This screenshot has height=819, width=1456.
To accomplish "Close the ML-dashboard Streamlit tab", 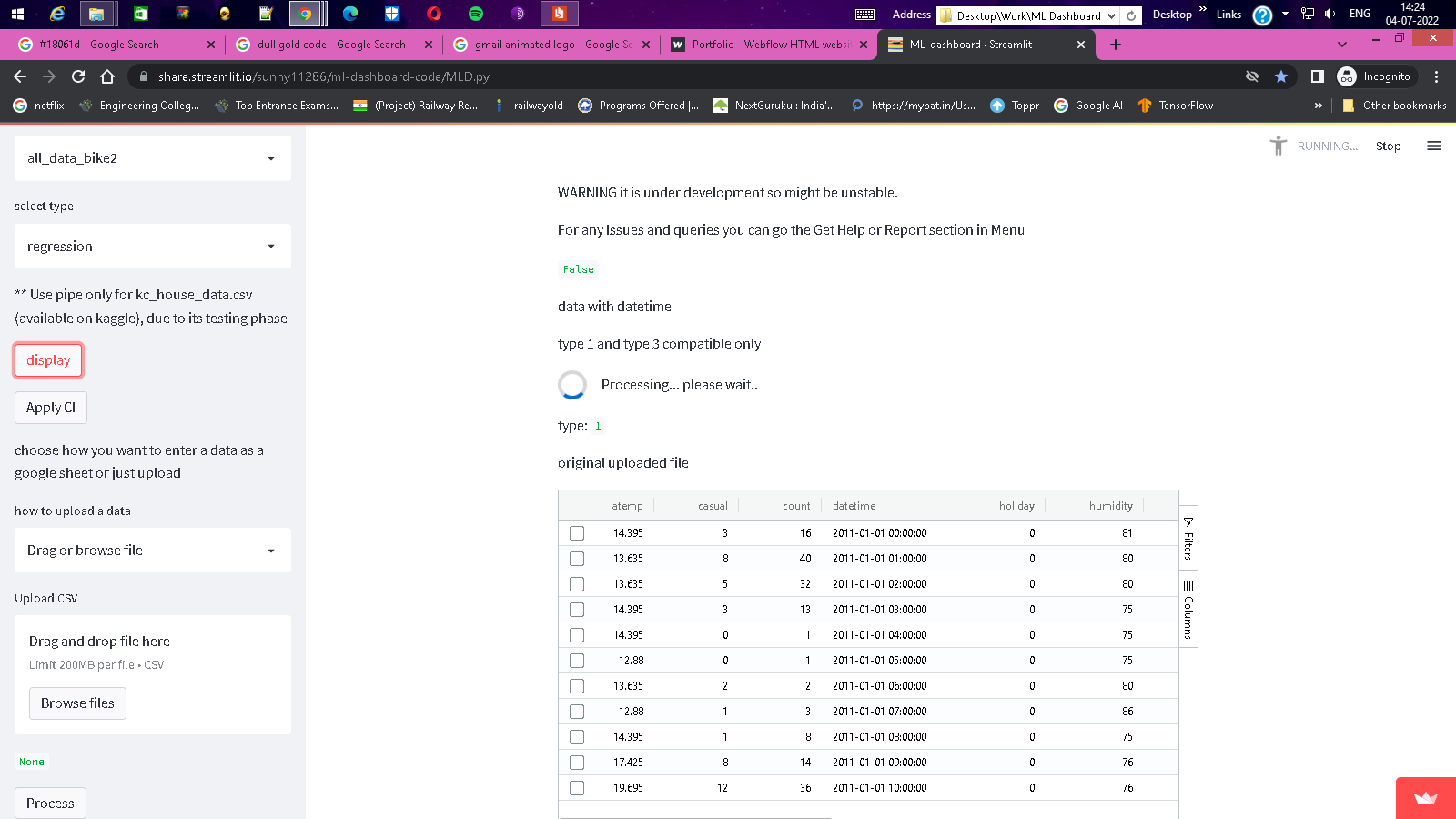I will (1081, 45).
